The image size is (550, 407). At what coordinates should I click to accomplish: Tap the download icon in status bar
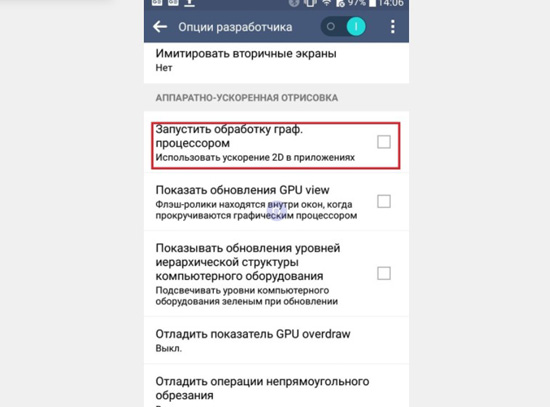[189, 3]
